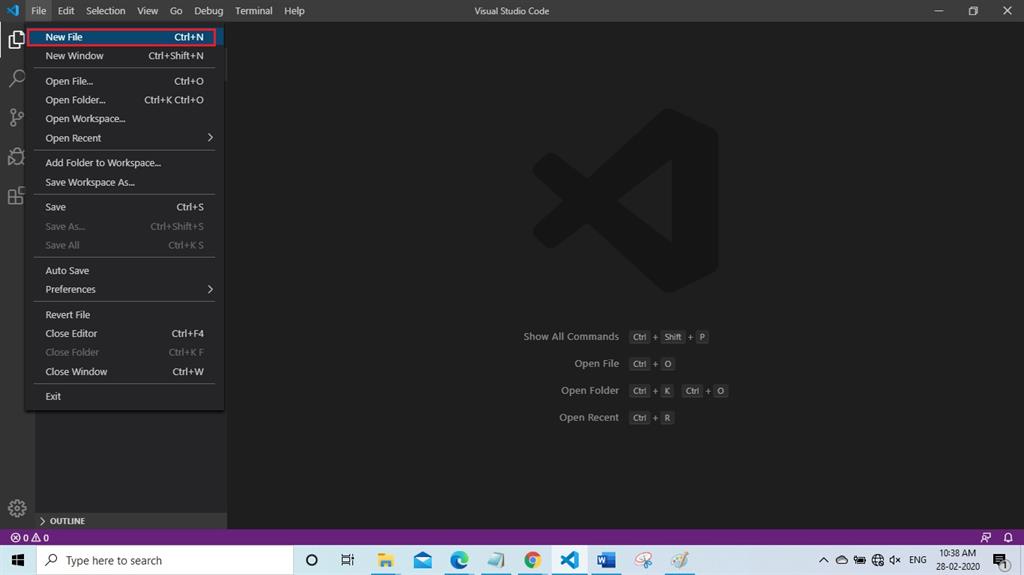Launch Google Chrome from the taskbar
The height and width of the screenshot is (575, 1024).
click(x=532, y=560)
